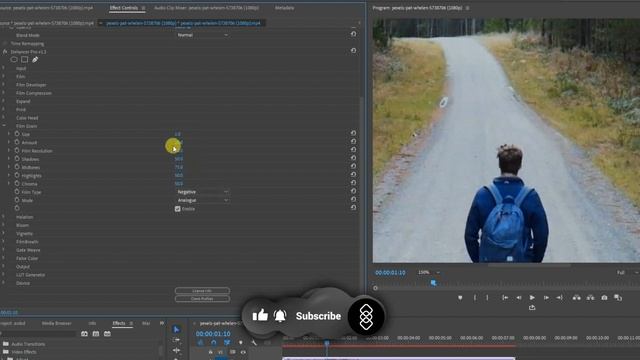
Task: Open the Full playback resolution dropdown
Action: tap(627, 272)
